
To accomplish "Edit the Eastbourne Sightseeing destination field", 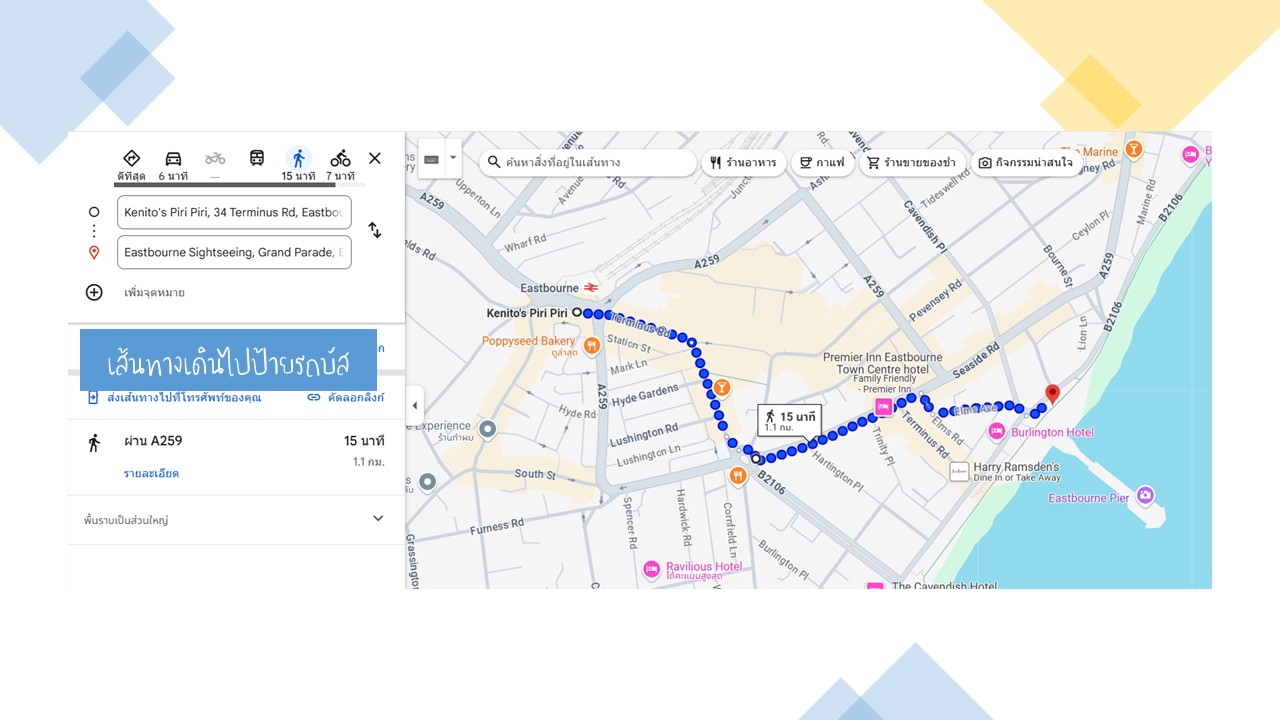I will point(234,252).
